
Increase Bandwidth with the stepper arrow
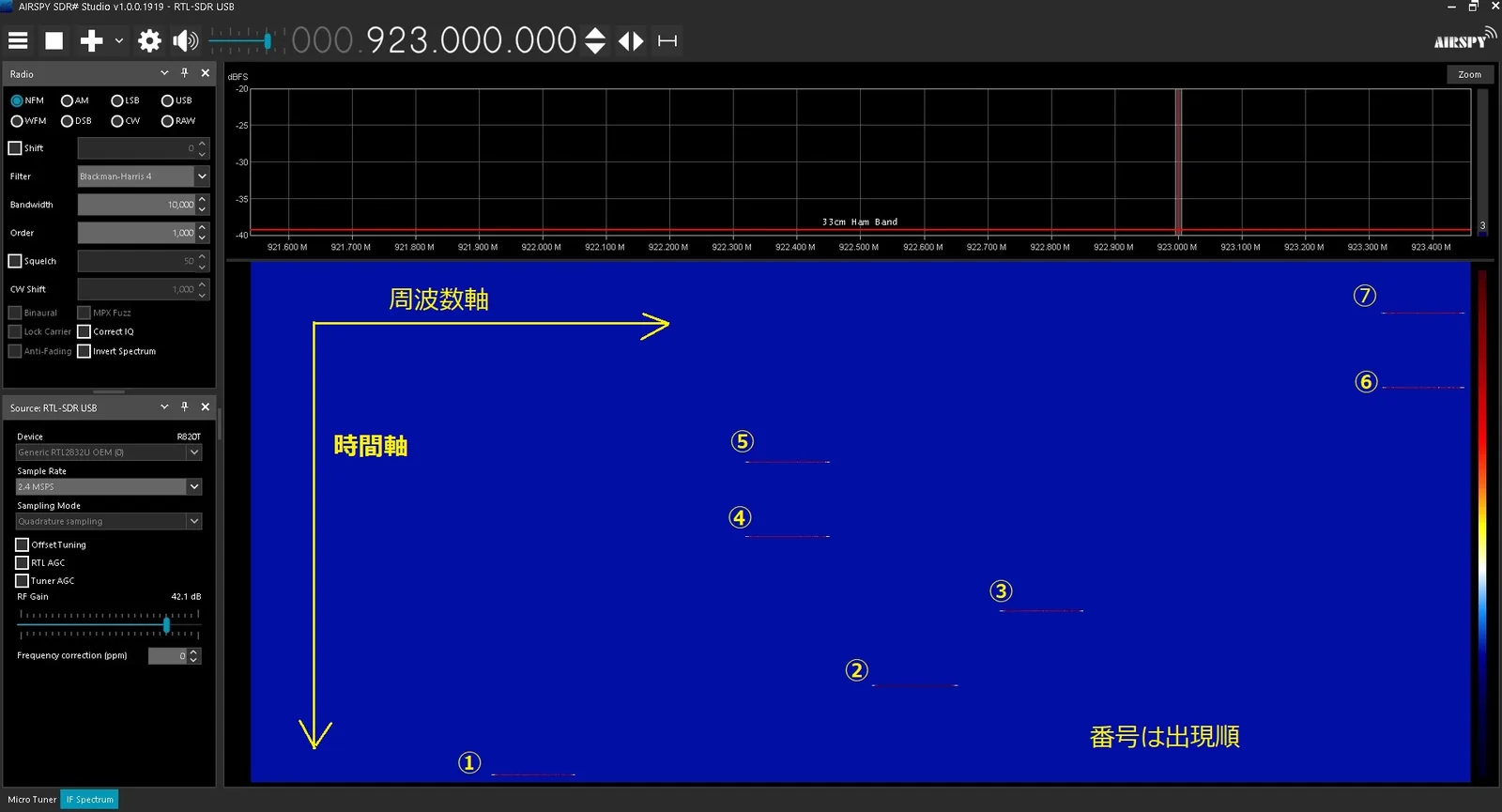(202, 199)
